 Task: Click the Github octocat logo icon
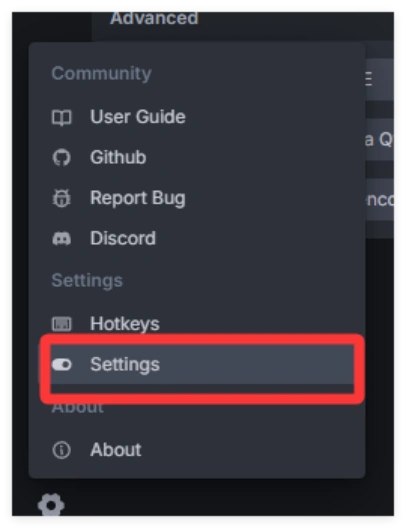[x=62, y=158]
